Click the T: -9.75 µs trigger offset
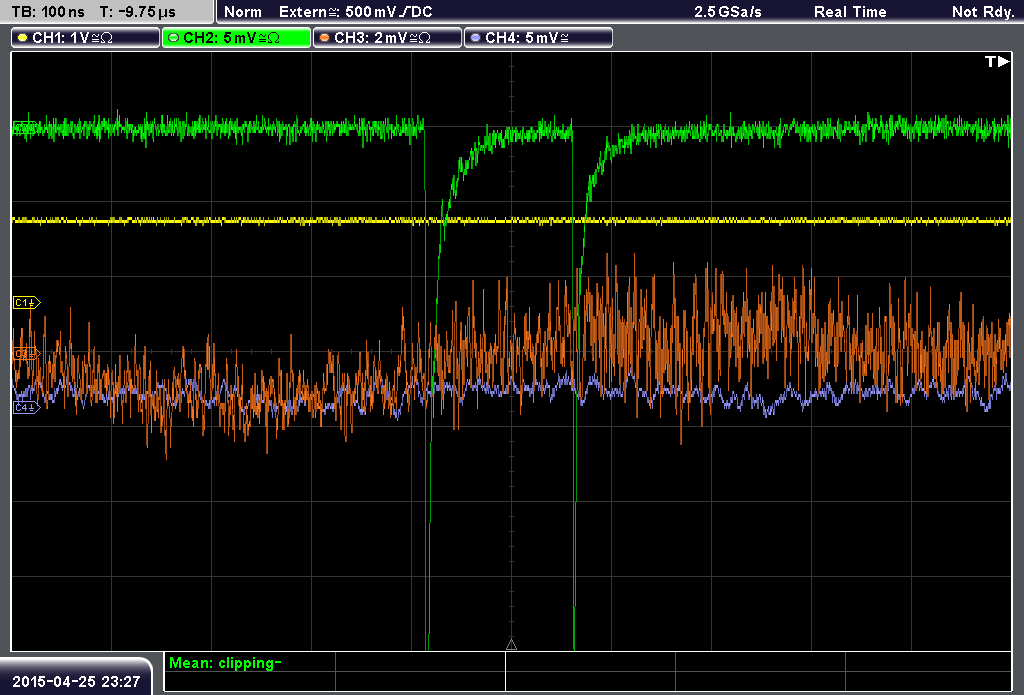Image resolution: width=1024 pixels, height=695 pixels. 137,12
